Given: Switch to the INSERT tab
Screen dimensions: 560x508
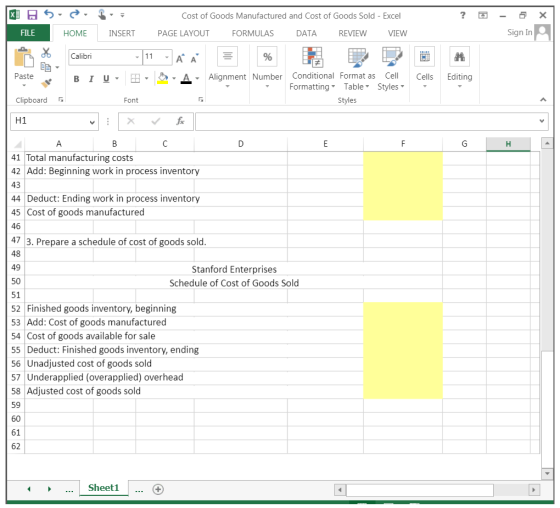Looking at the screenshot, I should click(122, 33).
